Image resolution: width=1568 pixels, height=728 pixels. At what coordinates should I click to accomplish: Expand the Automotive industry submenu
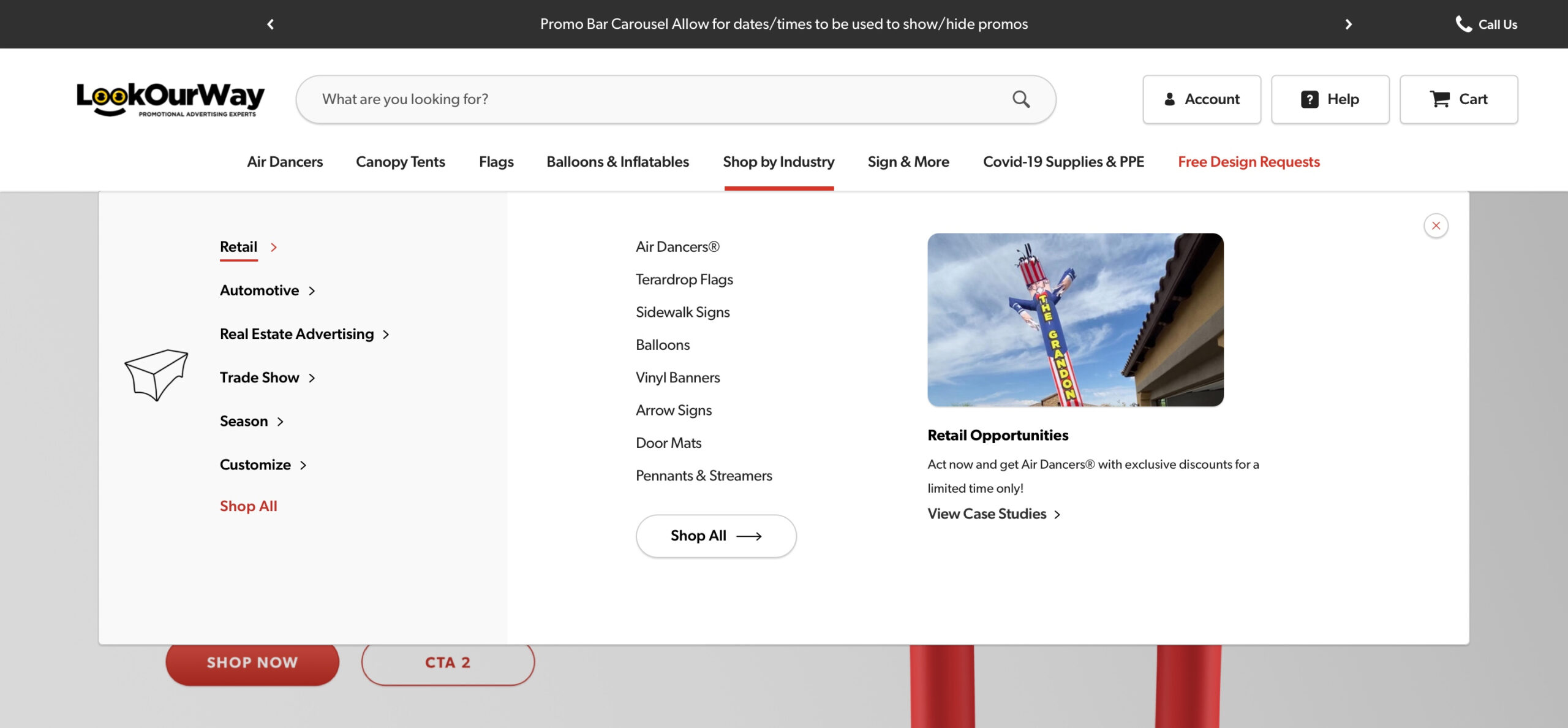pos(268,290)
